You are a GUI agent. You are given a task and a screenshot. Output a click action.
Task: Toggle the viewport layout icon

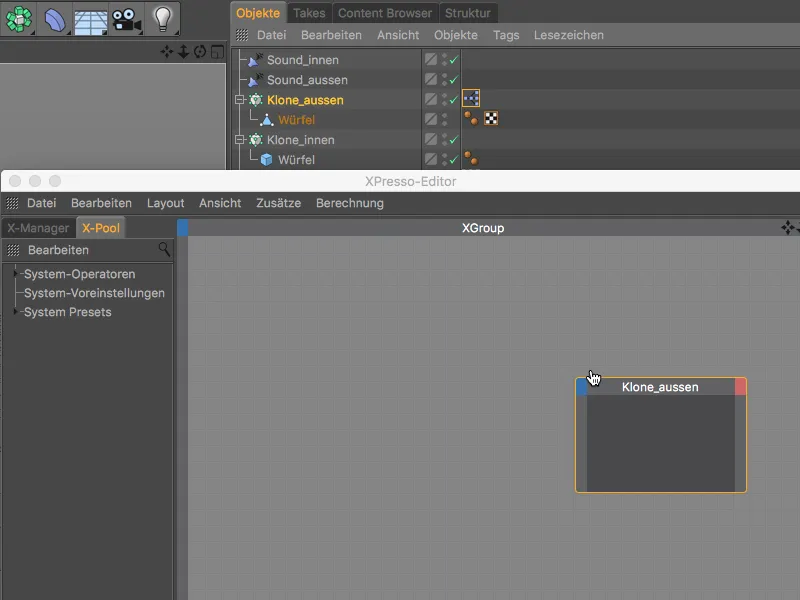217,52
